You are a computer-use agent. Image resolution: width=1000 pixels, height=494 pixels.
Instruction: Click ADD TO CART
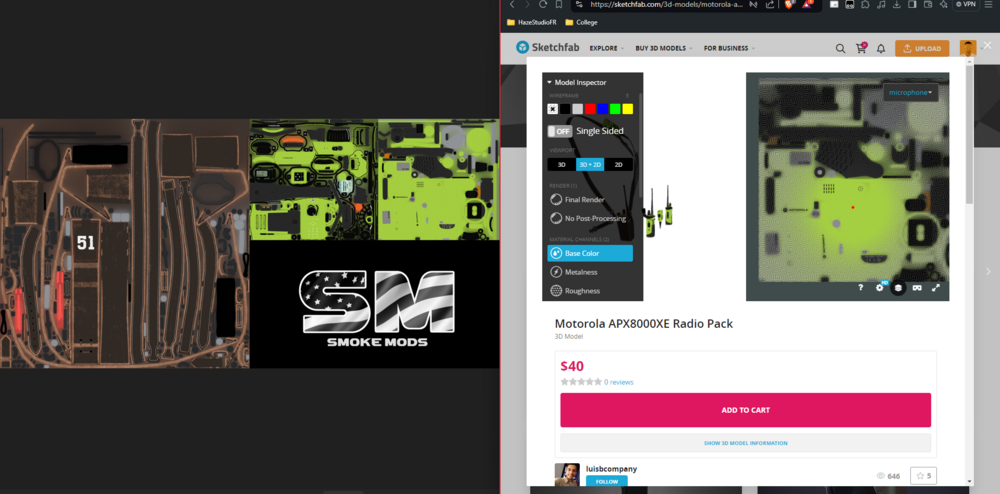coord(746,410)
